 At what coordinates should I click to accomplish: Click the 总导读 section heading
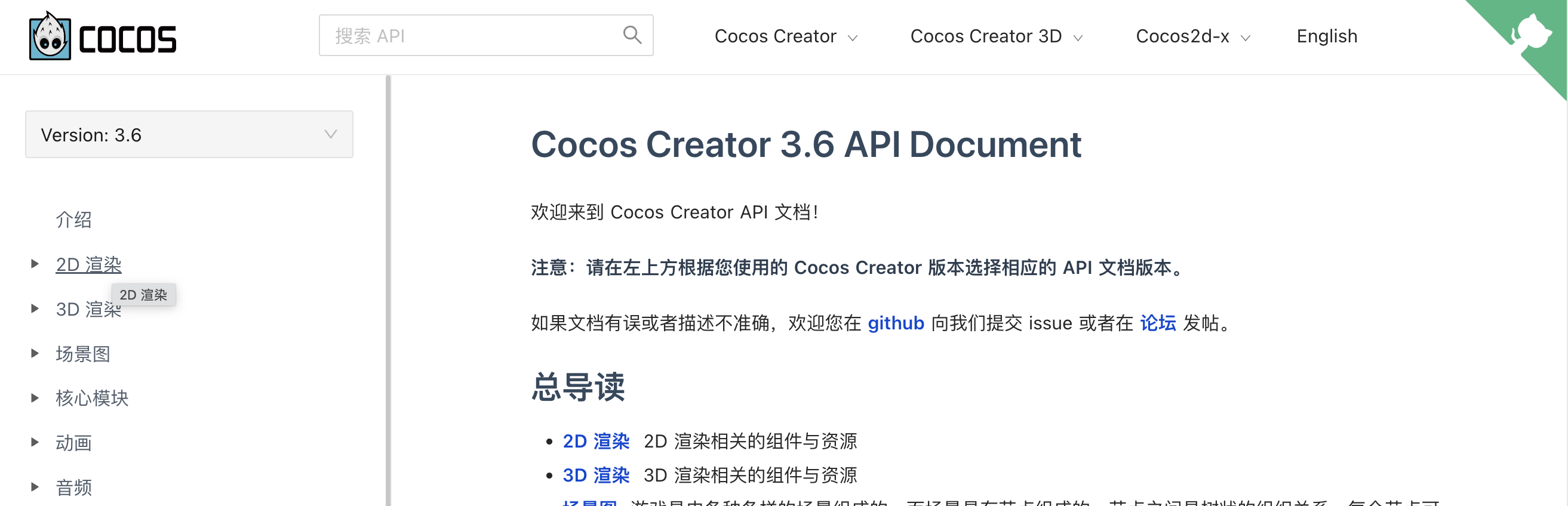tap(577, 386)
